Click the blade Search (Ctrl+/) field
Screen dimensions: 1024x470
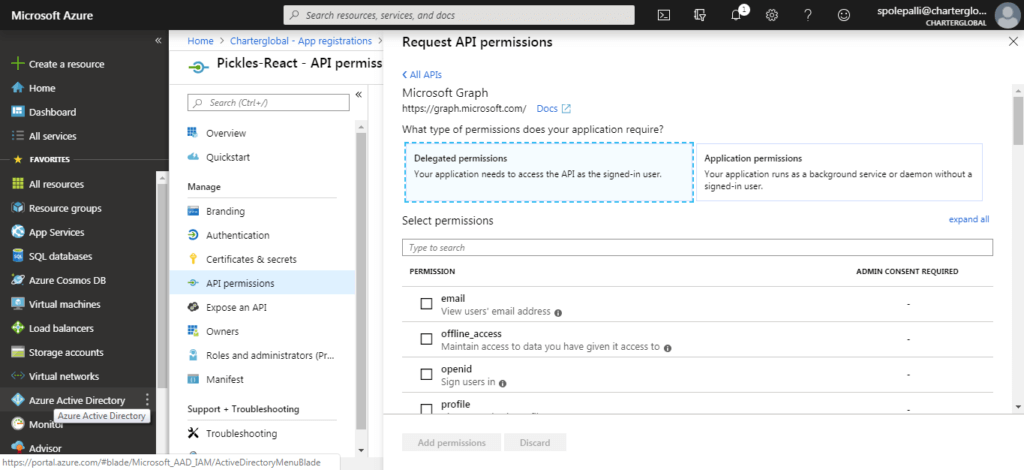268,102
